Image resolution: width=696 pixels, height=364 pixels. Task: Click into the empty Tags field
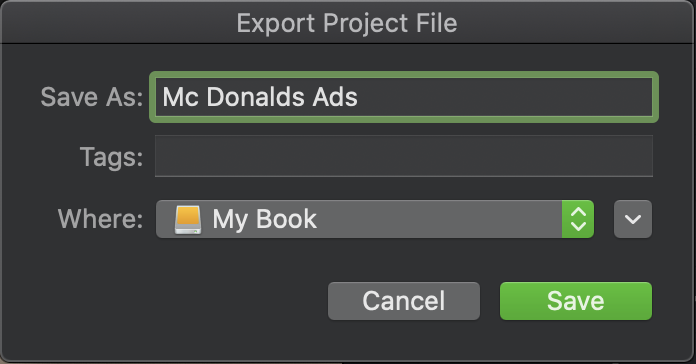(403, 156)
